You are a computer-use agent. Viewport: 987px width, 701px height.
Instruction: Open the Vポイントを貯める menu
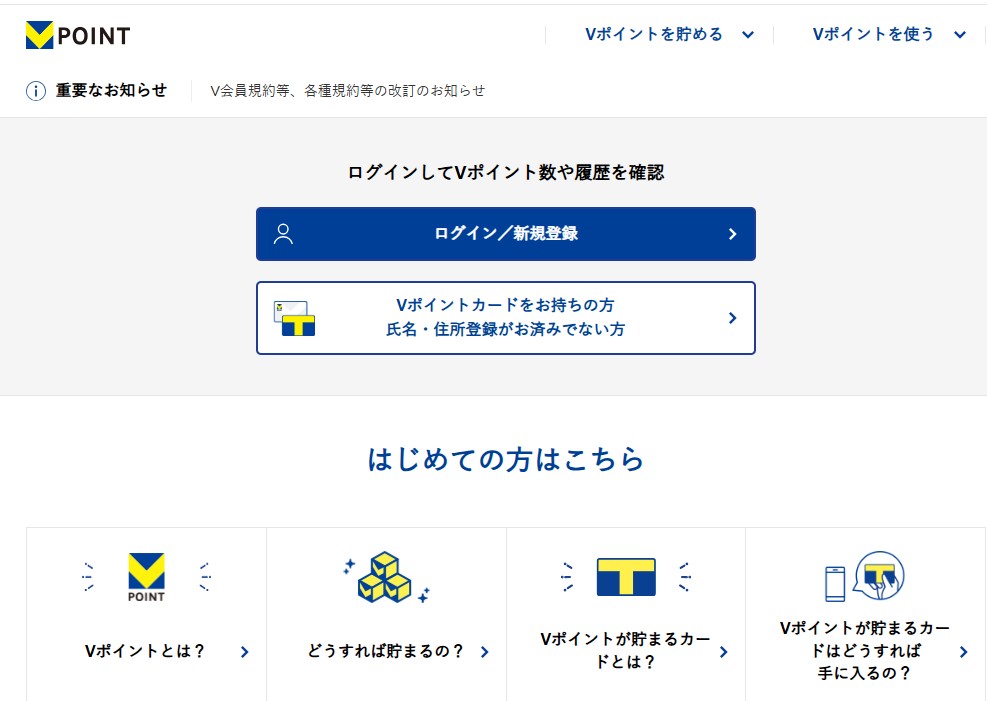[x=654, y=34]
